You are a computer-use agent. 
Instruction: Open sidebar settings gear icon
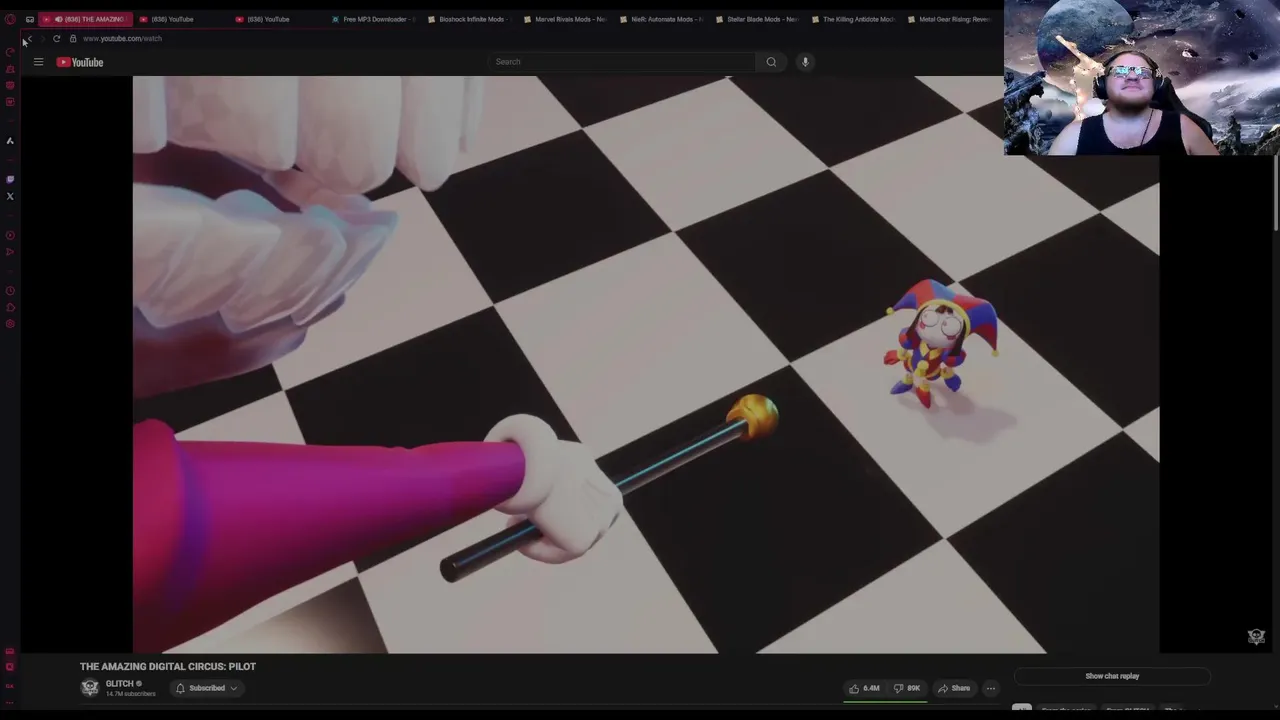[10, 323]
